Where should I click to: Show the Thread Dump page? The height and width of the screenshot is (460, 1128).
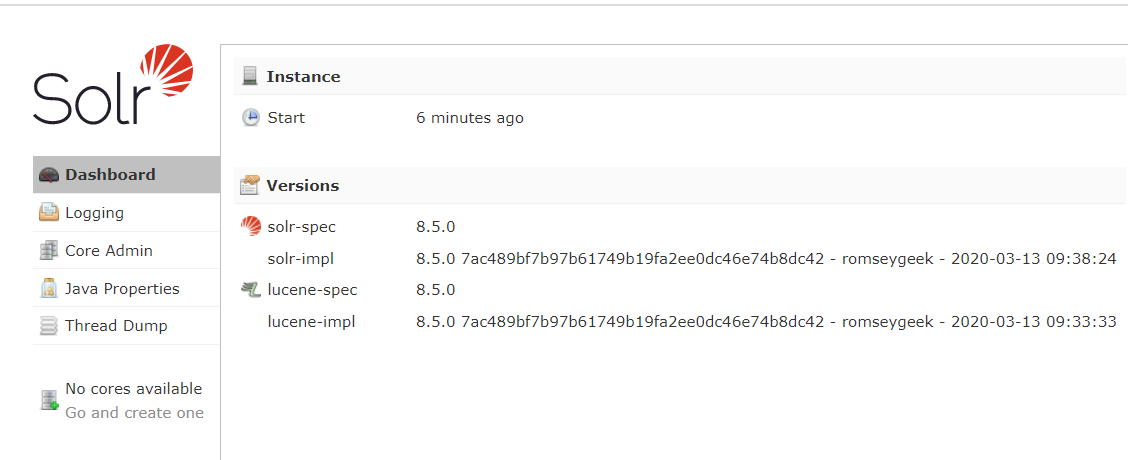coord(127,326)
